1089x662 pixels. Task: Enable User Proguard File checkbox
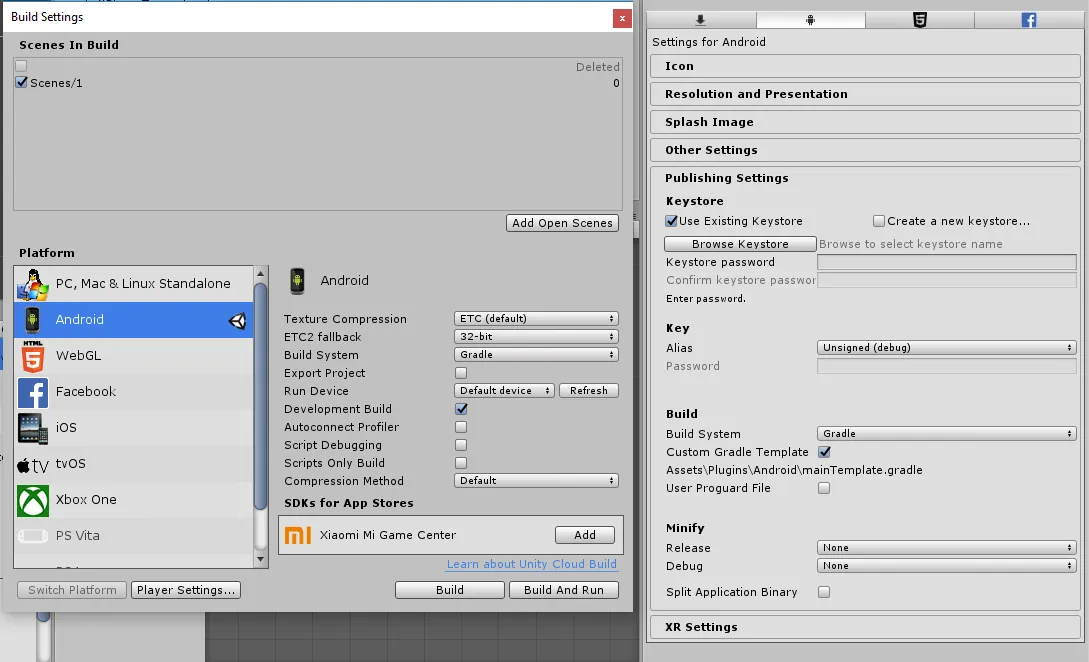[x=824, y=488]
